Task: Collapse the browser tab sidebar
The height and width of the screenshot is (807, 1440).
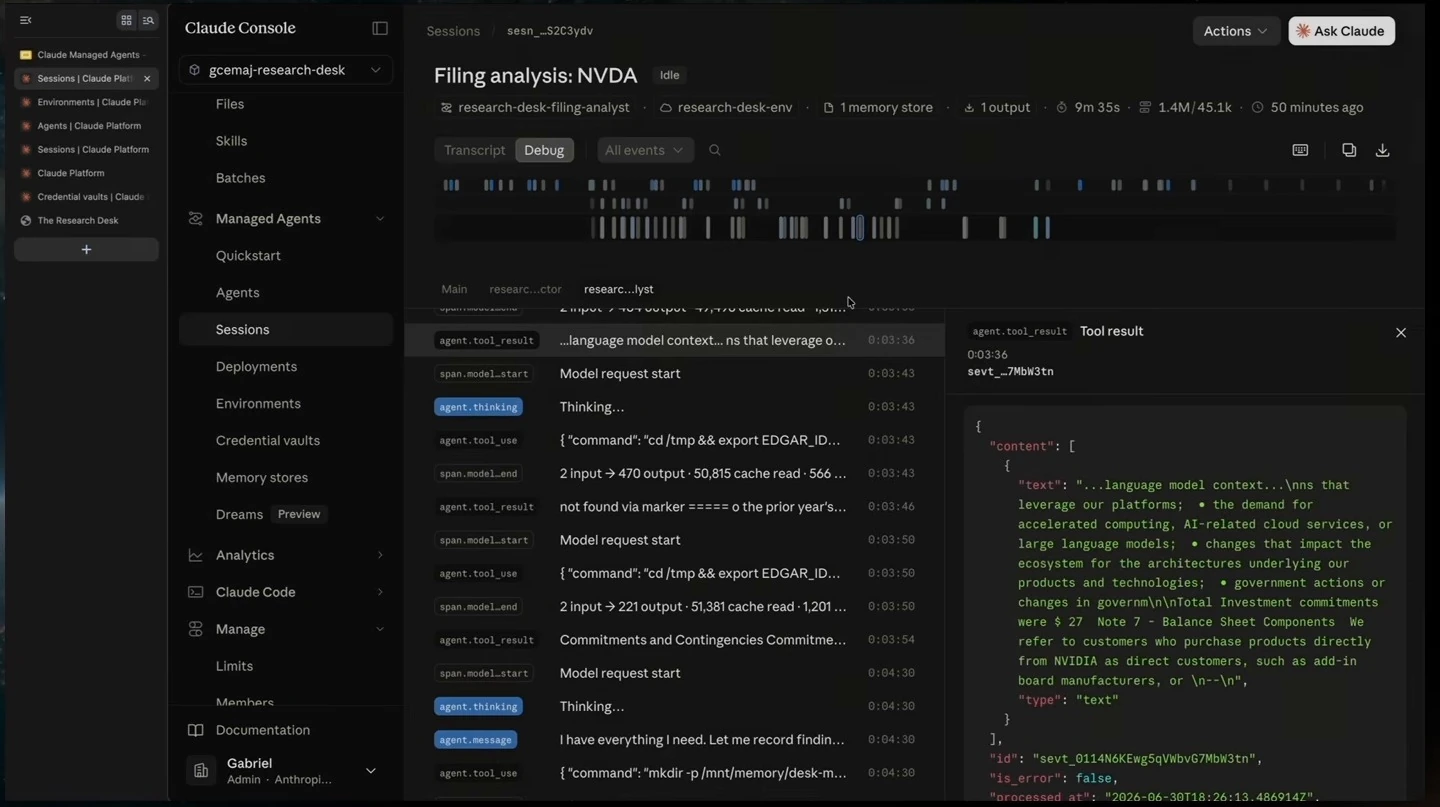Action: click(x=26, y=20)
